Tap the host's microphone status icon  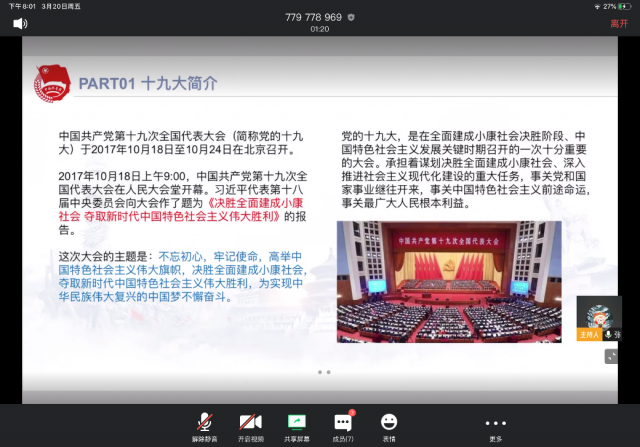(x=608, y=334)
